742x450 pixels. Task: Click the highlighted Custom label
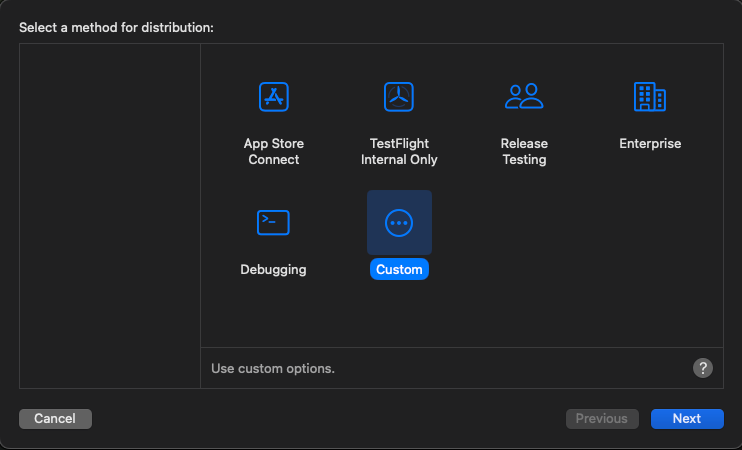point(399,269)
